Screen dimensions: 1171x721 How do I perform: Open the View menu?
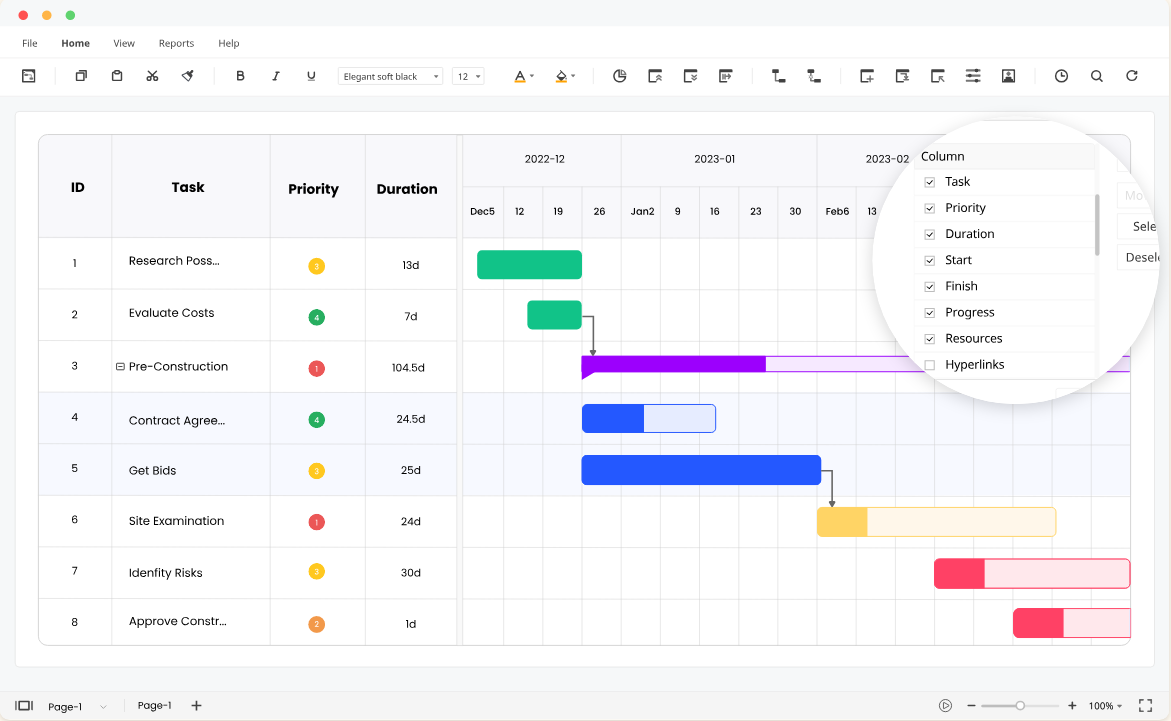[x=124, y=43]
